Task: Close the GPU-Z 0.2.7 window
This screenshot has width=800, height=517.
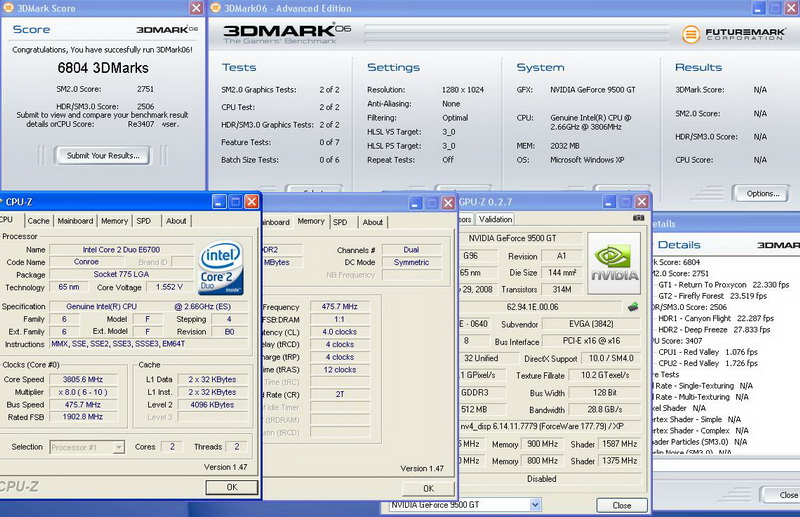Action: (642, 202)
